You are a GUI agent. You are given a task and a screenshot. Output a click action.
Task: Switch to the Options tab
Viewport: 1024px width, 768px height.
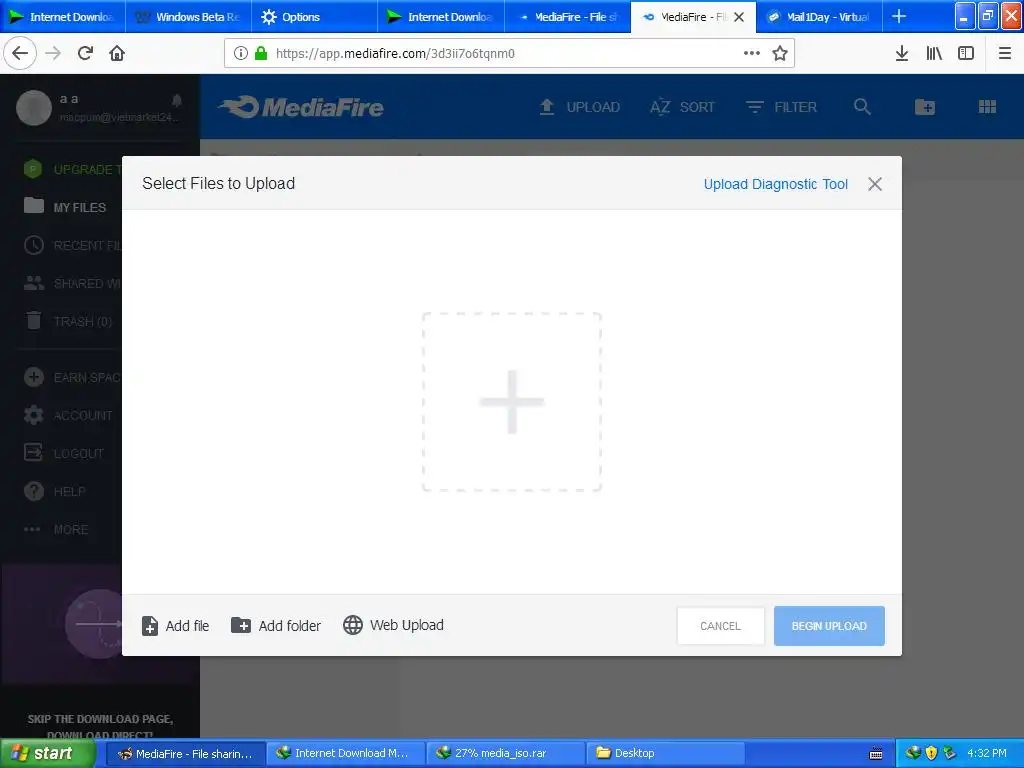(314, 17)
